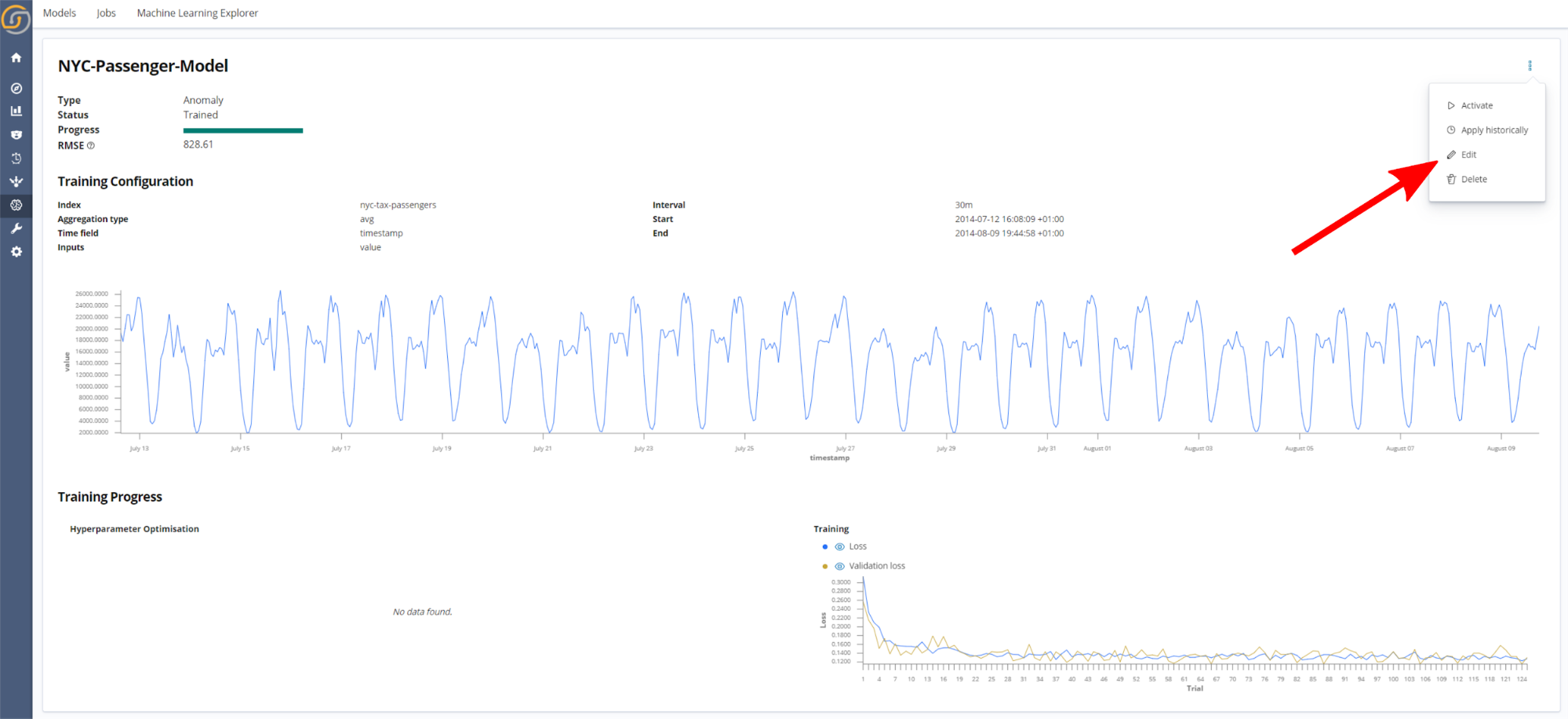Click the index name nyc-tax-passengers
1568x719 pixels.
398,205
